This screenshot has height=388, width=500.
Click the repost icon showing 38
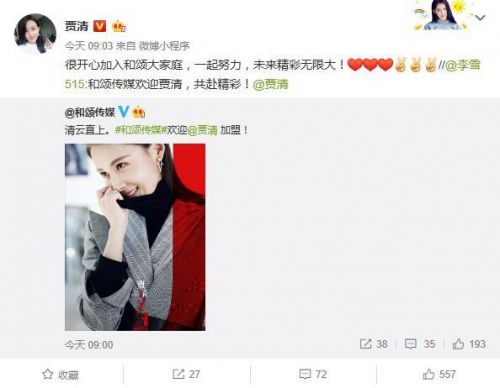(373, 344)
